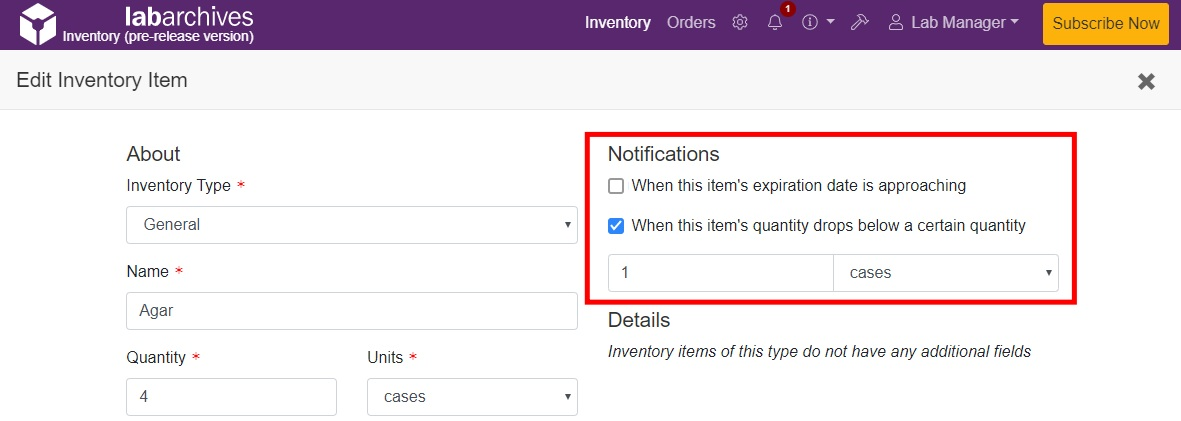
Task: Open the notification threshold units dropdown
Action: 945,272
